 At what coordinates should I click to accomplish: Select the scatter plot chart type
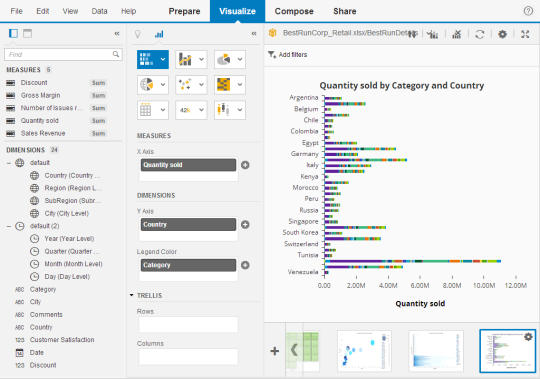[185, 84]
